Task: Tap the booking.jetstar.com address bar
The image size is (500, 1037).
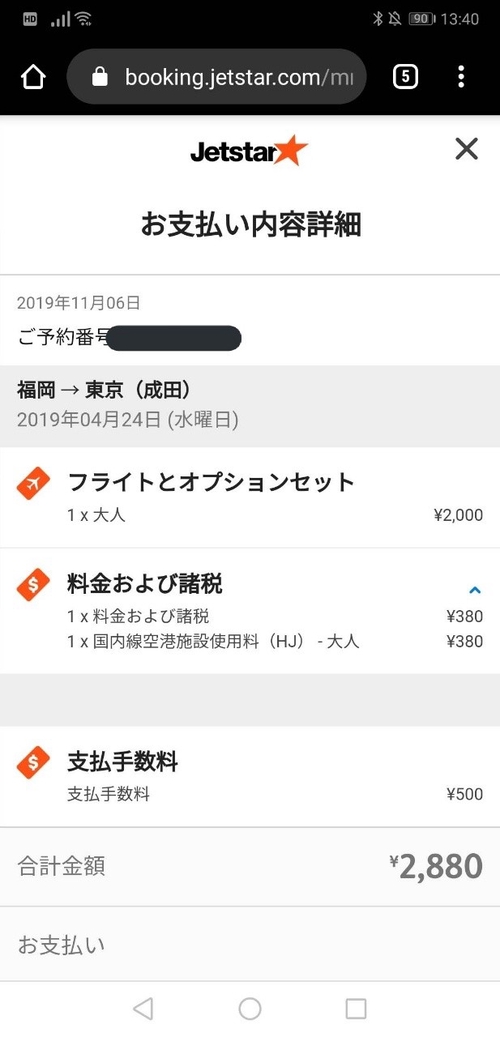Action: coord(217,77)
